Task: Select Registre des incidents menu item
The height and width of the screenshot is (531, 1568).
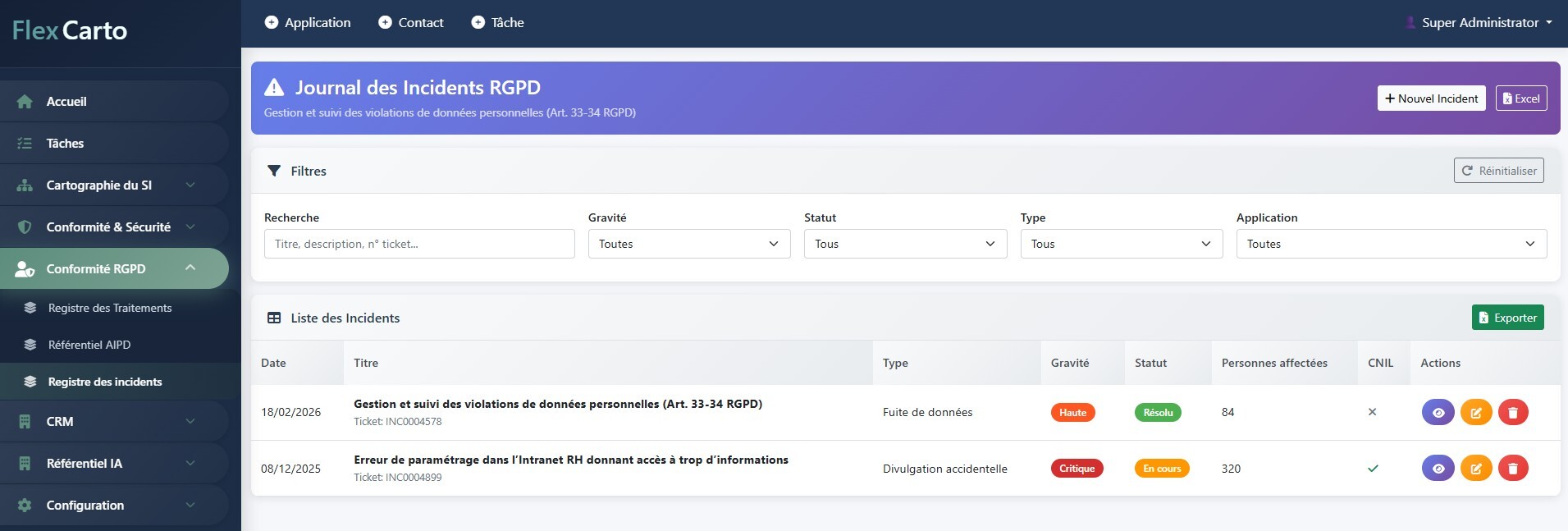Action: pyautogui.click(x=121, y=382)
